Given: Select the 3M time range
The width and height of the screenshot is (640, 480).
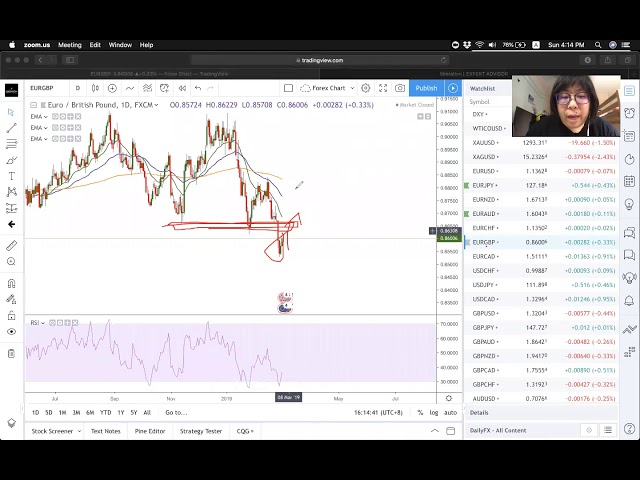Looking at the screenshot, I should [x=76, y=412].
